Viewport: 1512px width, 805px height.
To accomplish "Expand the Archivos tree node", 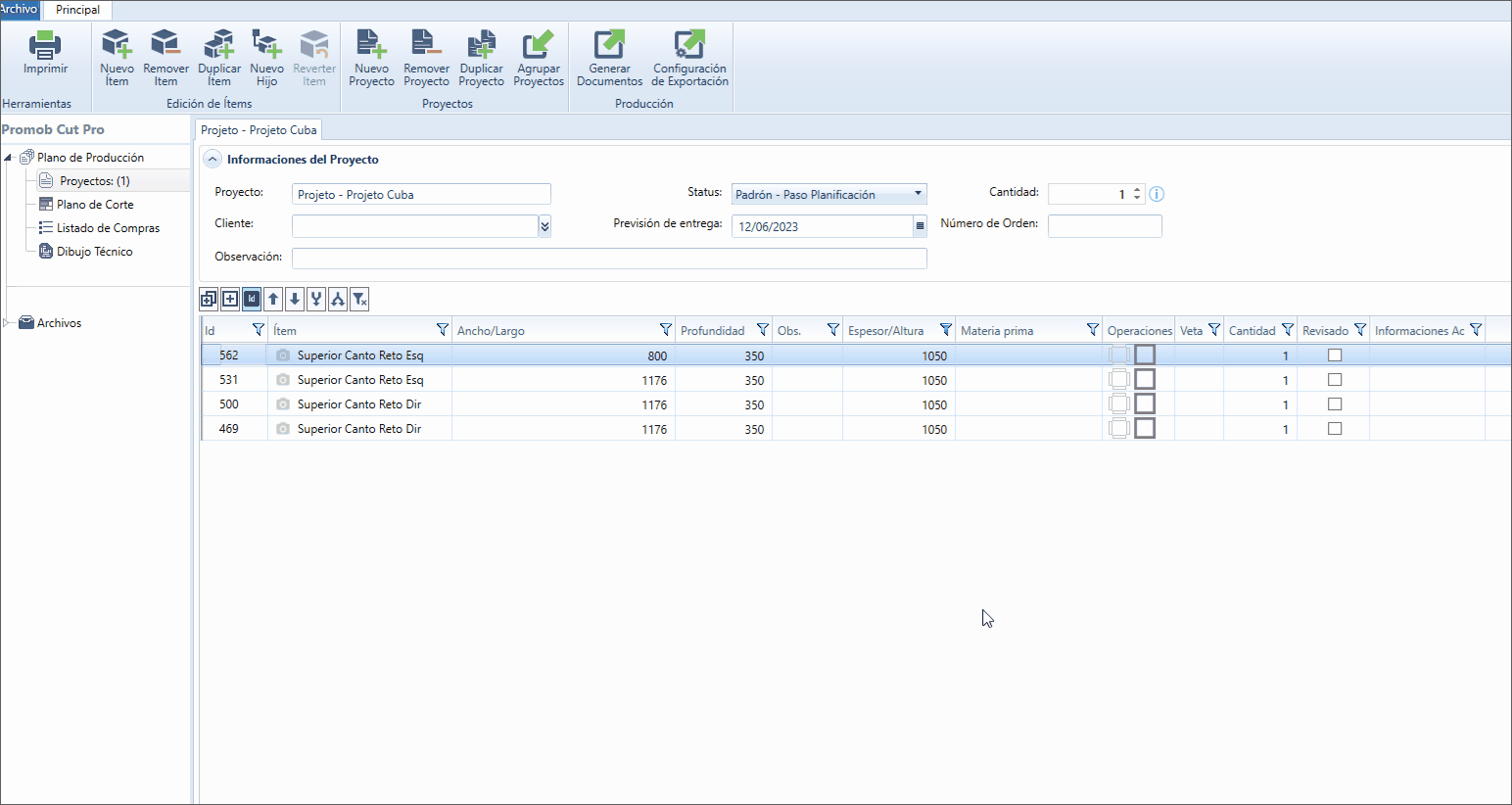I will tap(8, 323).
